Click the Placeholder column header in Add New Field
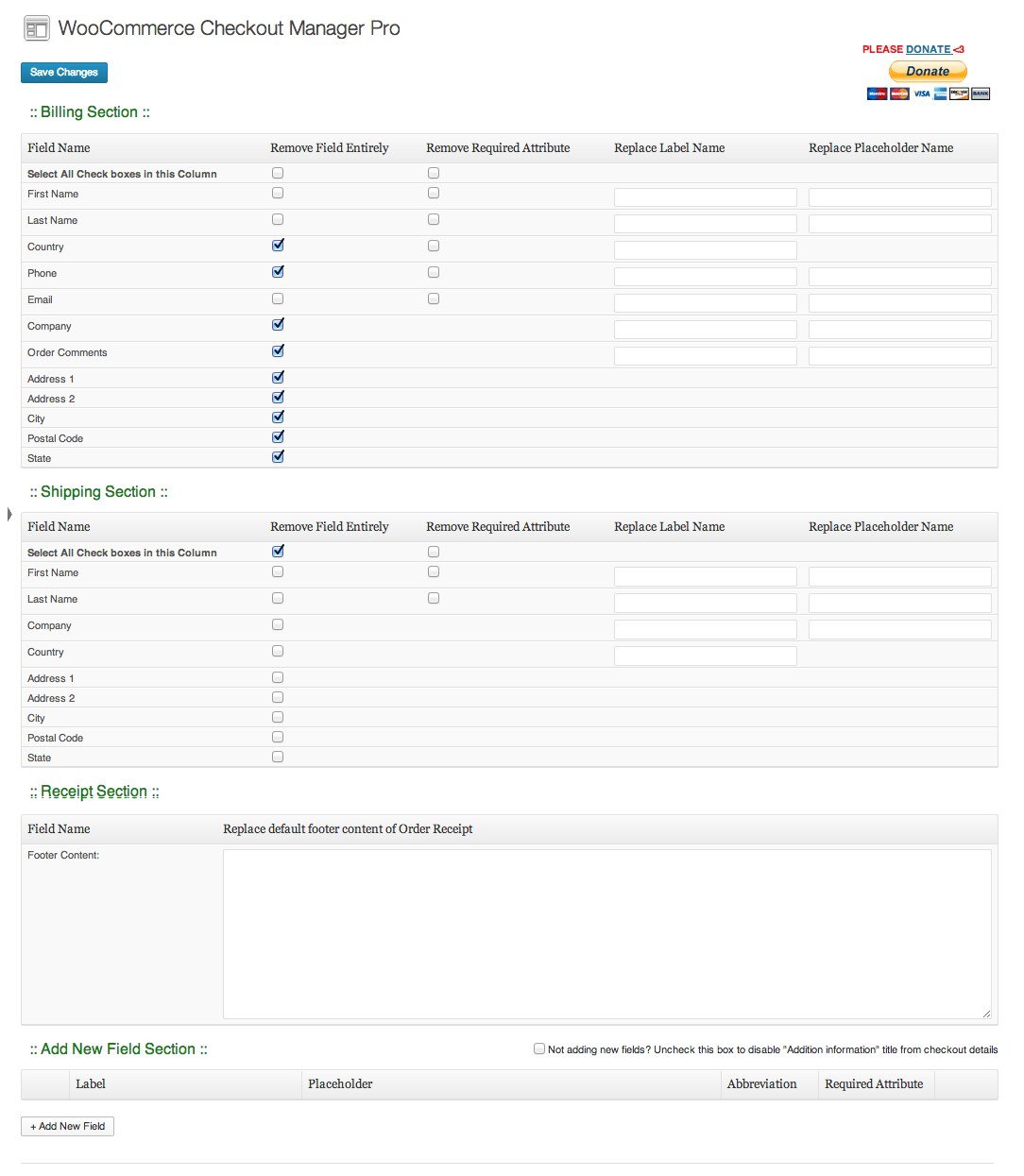The image size is (1024, 1176). (x=340, y=1084)
